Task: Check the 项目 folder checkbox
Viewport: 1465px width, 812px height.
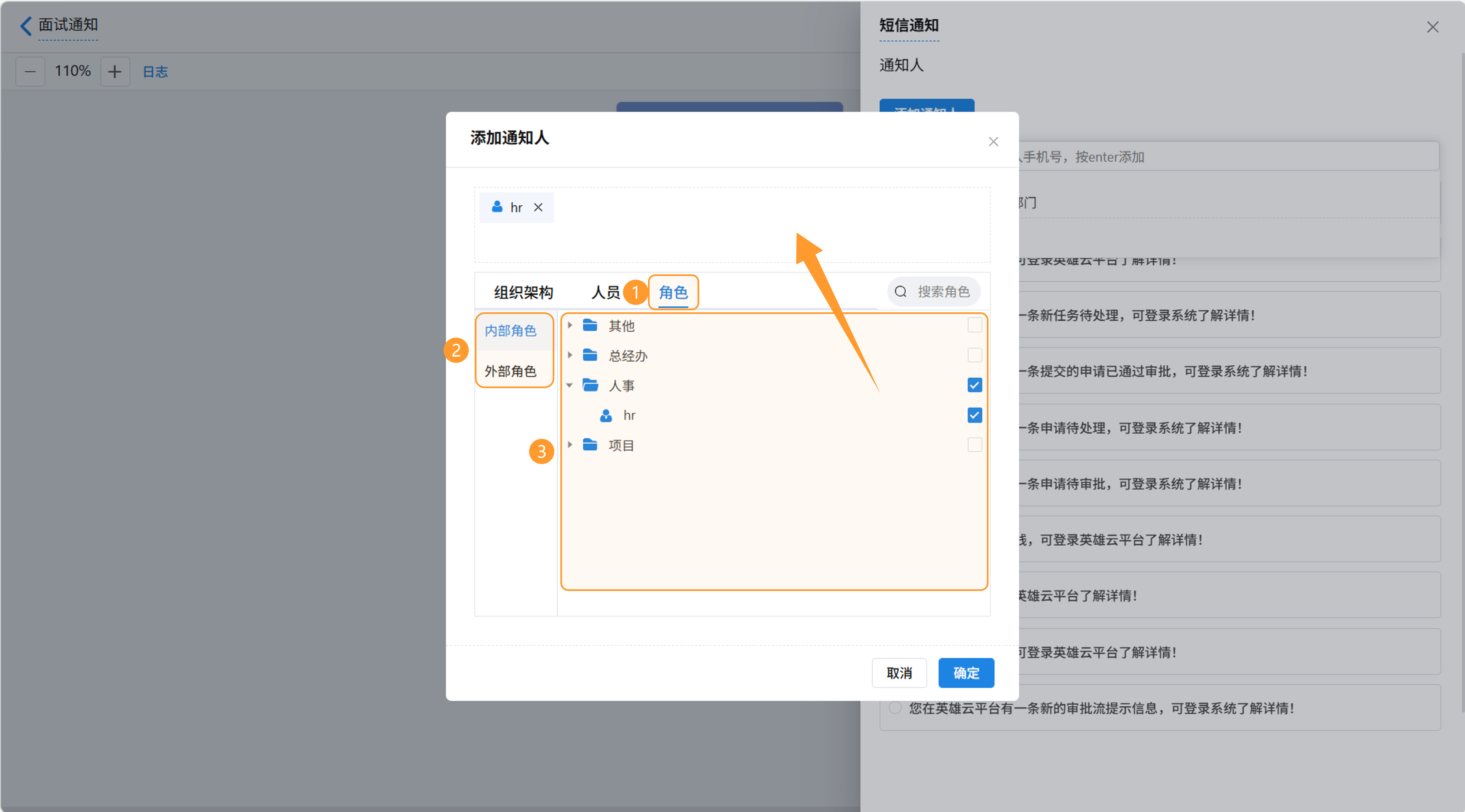Action: pyautogui.click(x=974, y=445)
